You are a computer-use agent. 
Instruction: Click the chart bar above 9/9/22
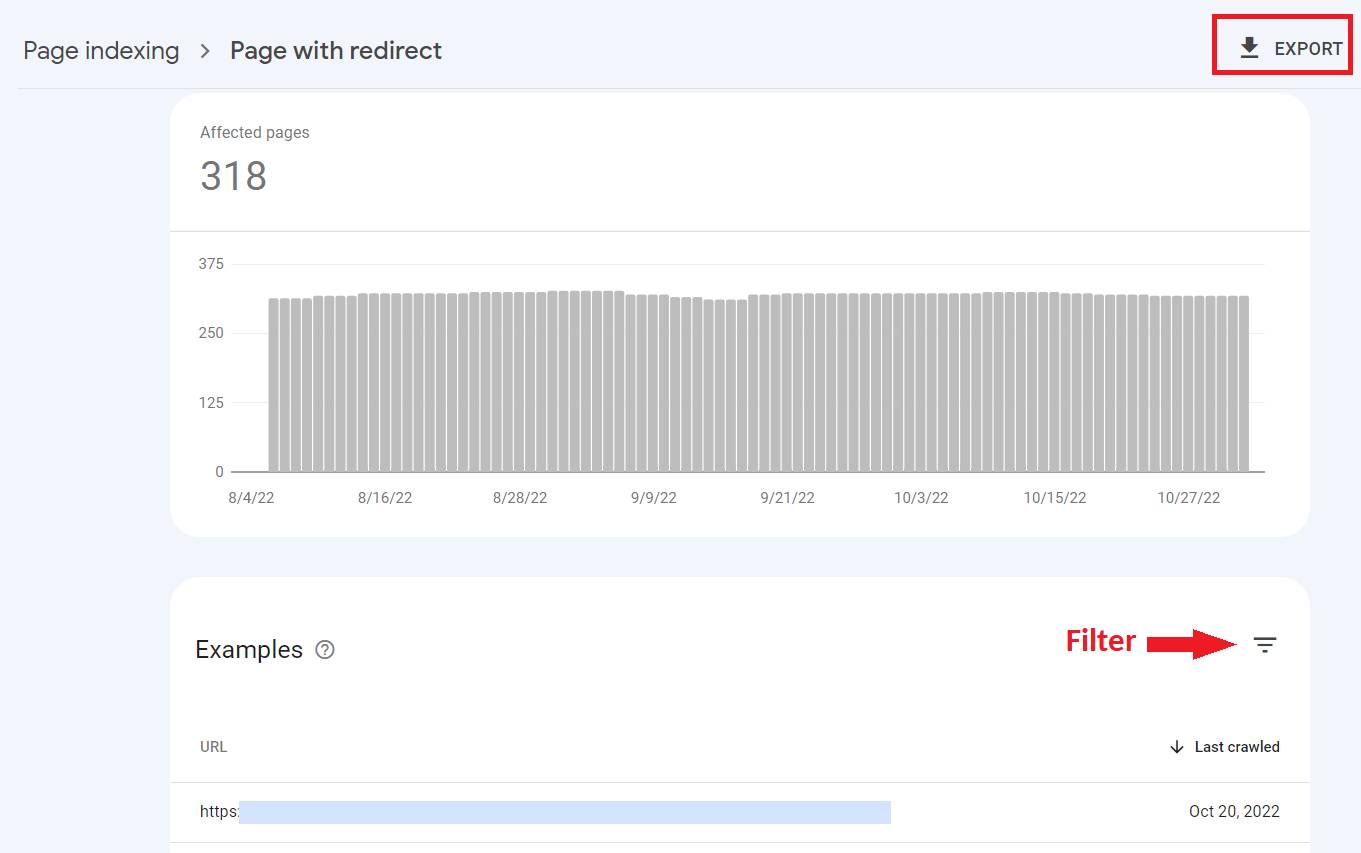[x=653, y=383]
